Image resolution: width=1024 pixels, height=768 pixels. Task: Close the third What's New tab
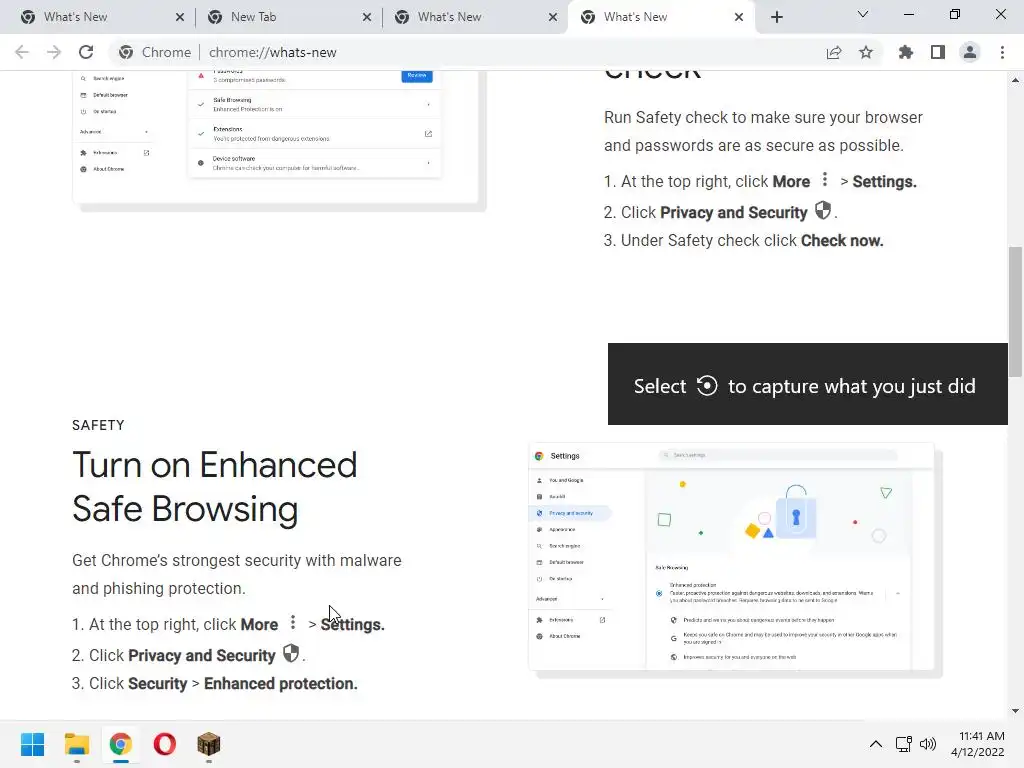tap(552, 17)
